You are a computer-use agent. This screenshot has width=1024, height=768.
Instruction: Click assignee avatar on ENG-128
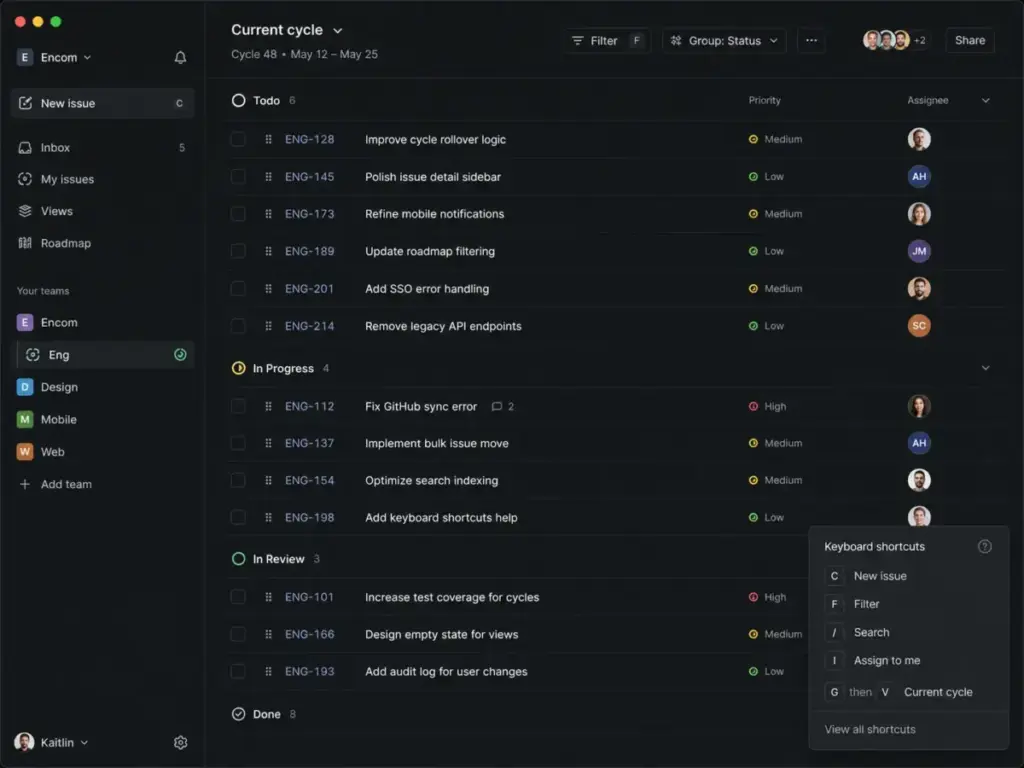click(x=919, y=139)
